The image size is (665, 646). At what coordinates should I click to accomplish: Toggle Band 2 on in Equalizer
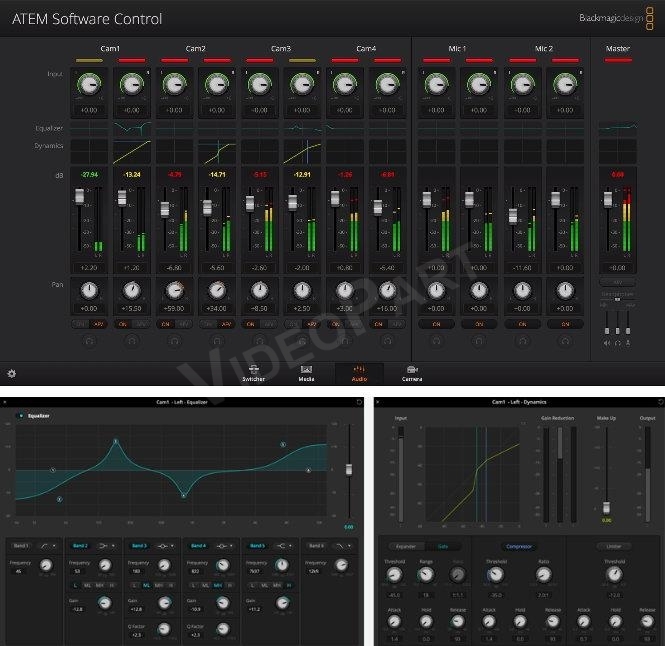pyautogui.click(x=80, y=545)
